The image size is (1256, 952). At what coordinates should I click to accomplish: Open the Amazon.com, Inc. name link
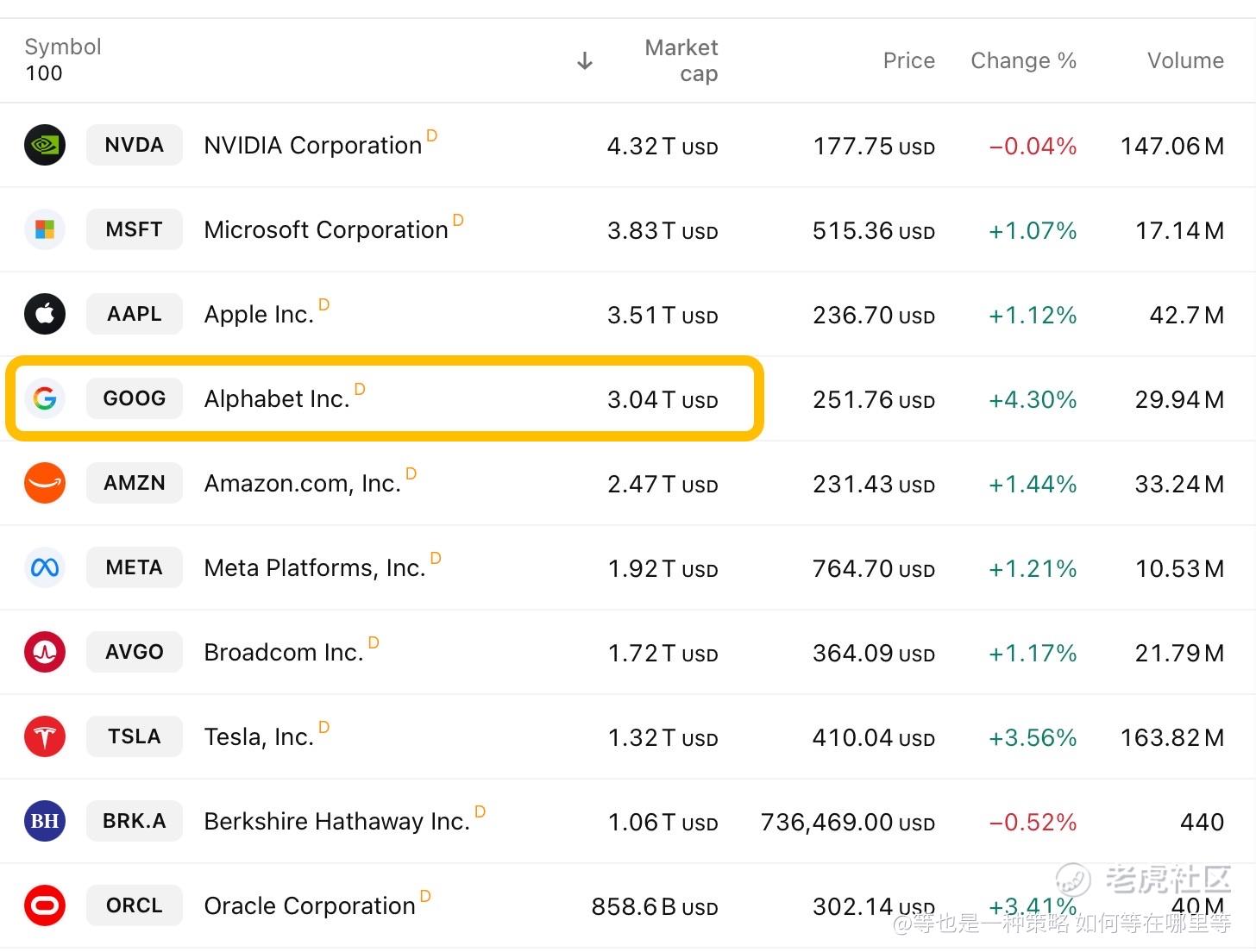[303, 483]
